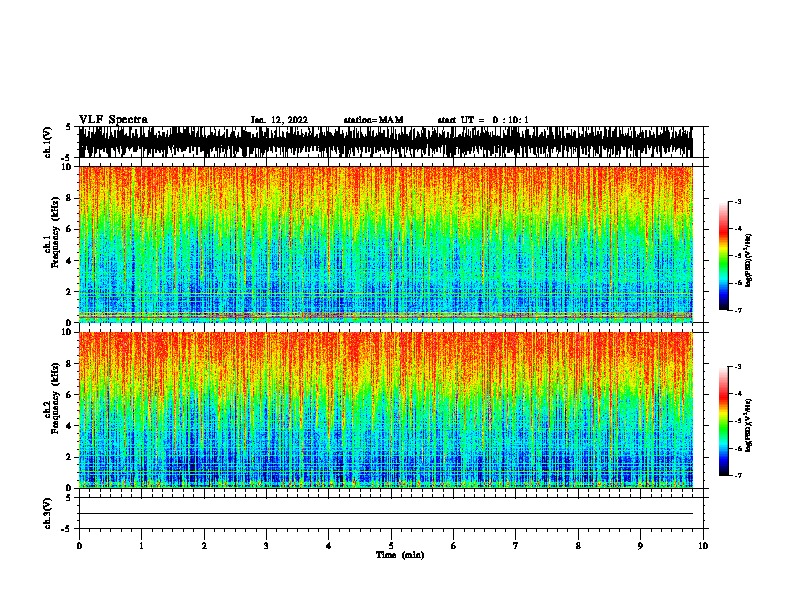Click time-axis tick label "7"
792x612 pixels.
(x=516, y=546)
